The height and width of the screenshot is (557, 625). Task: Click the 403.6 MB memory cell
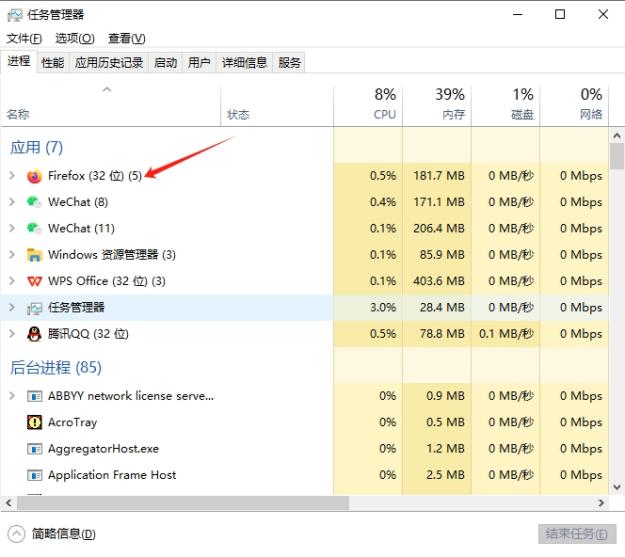click(x=438, y=281)
